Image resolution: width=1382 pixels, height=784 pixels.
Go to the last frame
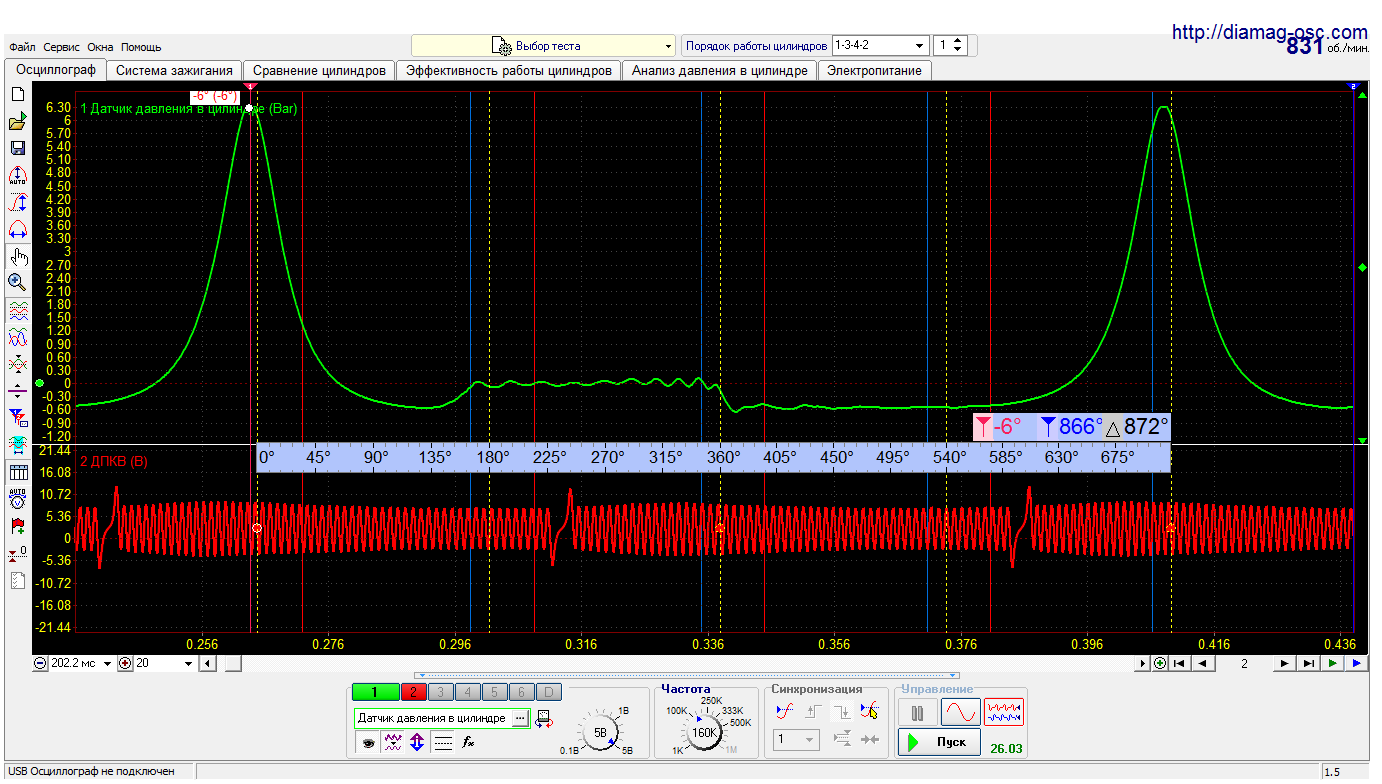click(1308, 663)
